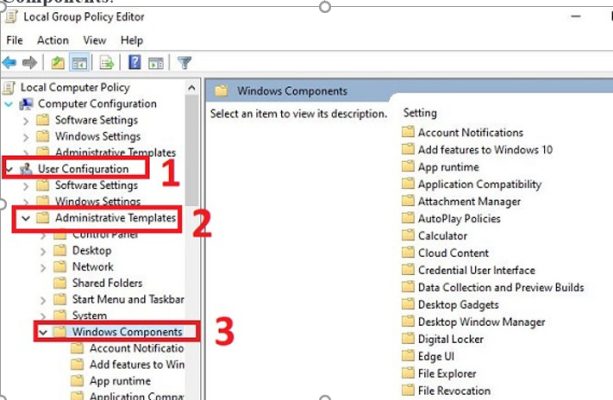
Task: Click folder icon beside Edge UI
Action: pyautogui.click(x=408, y=355)
